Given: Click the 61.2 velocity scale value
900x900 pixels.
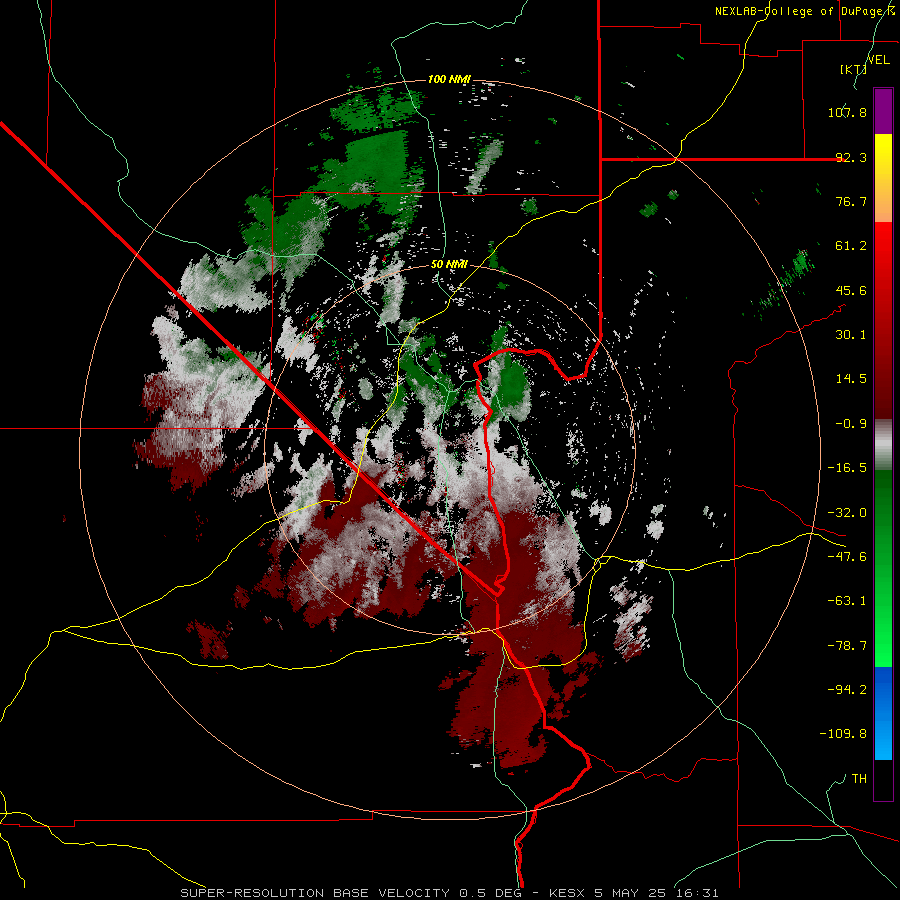Looking at the screenshot, I should [x=851, y=246].
